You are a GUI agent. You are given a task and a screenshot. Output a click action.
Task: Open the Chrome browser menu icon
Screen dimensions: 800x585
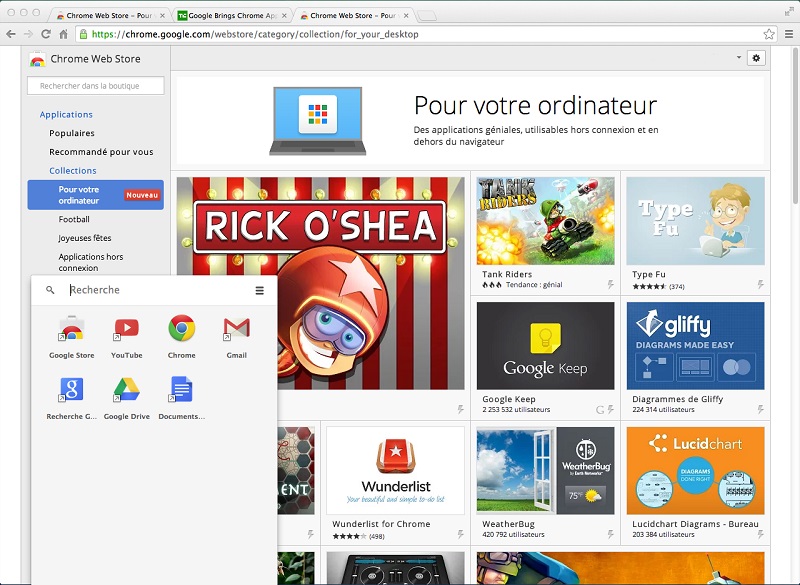pyautogui.click(x=789, y=34)
